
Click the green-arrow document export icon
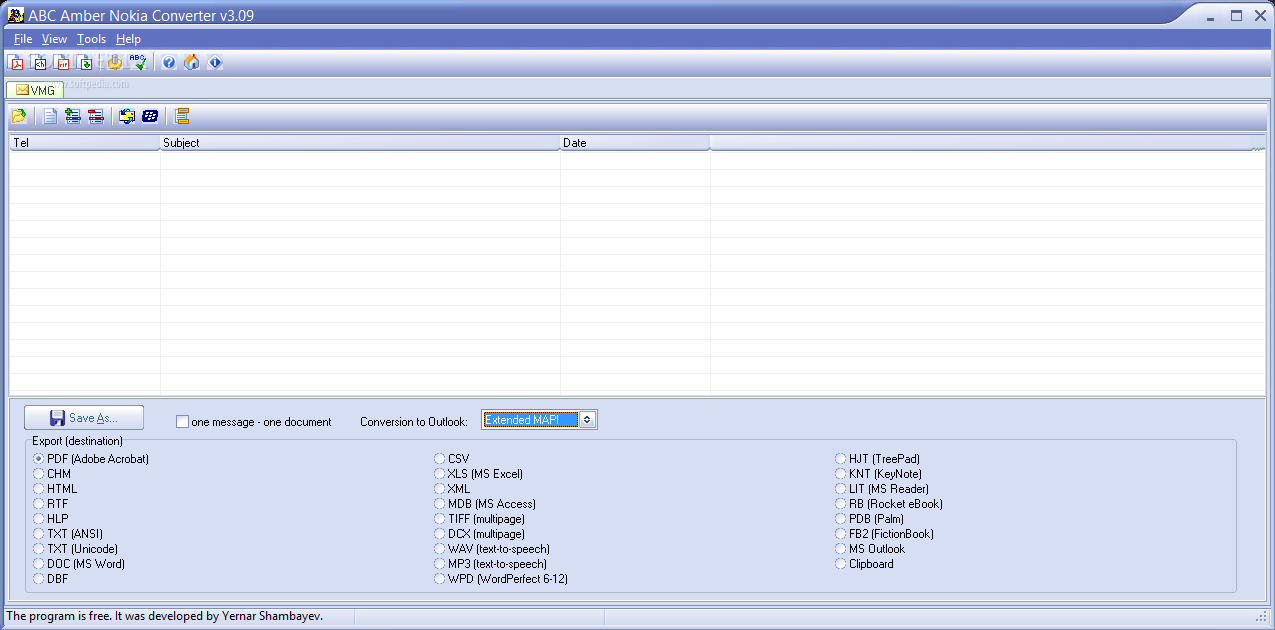tap(85, 62)
